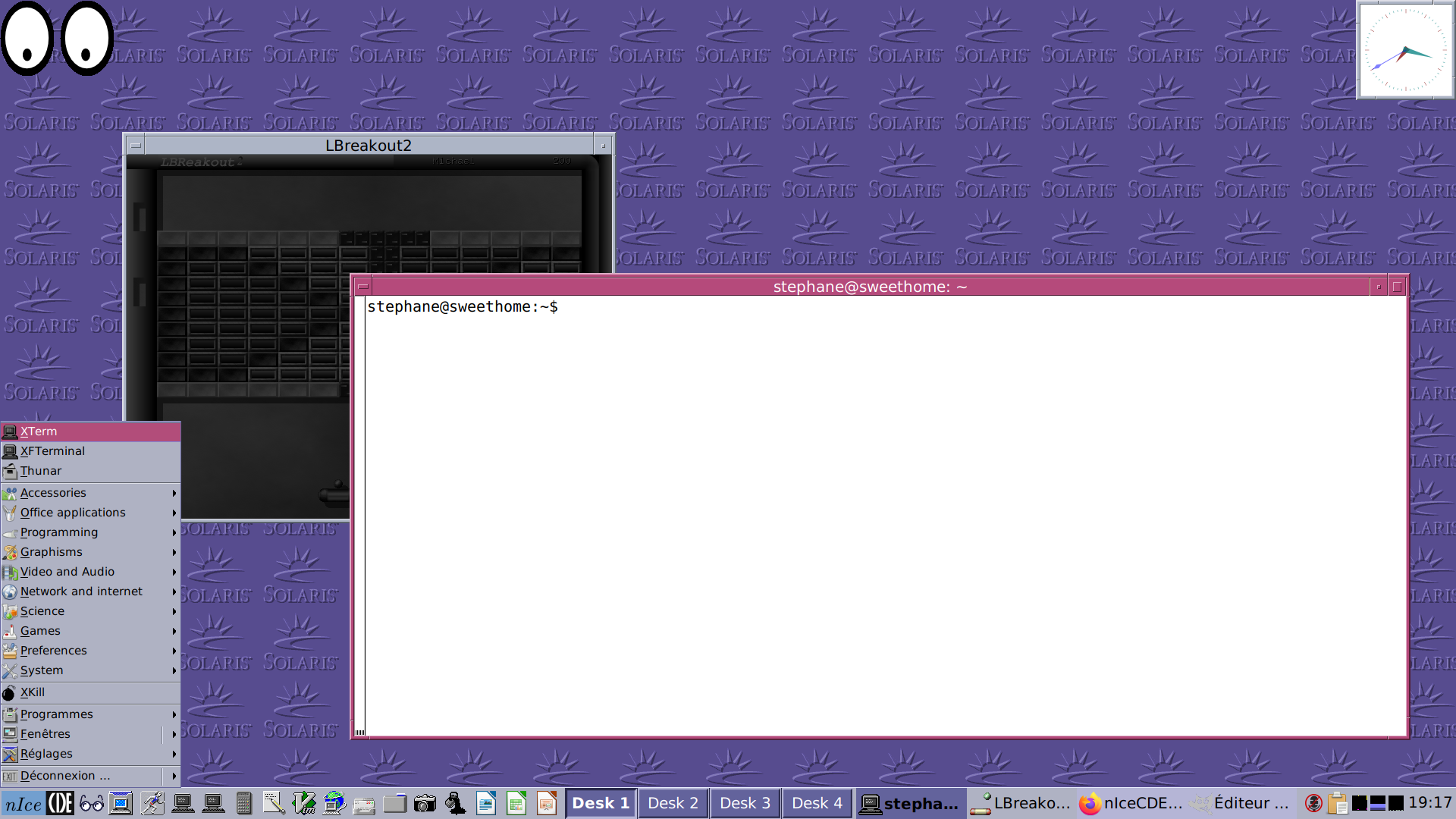This screenshot has height=819, width=1456.
Task: Expand the Accessories submenu
Action: coord(90,493)
